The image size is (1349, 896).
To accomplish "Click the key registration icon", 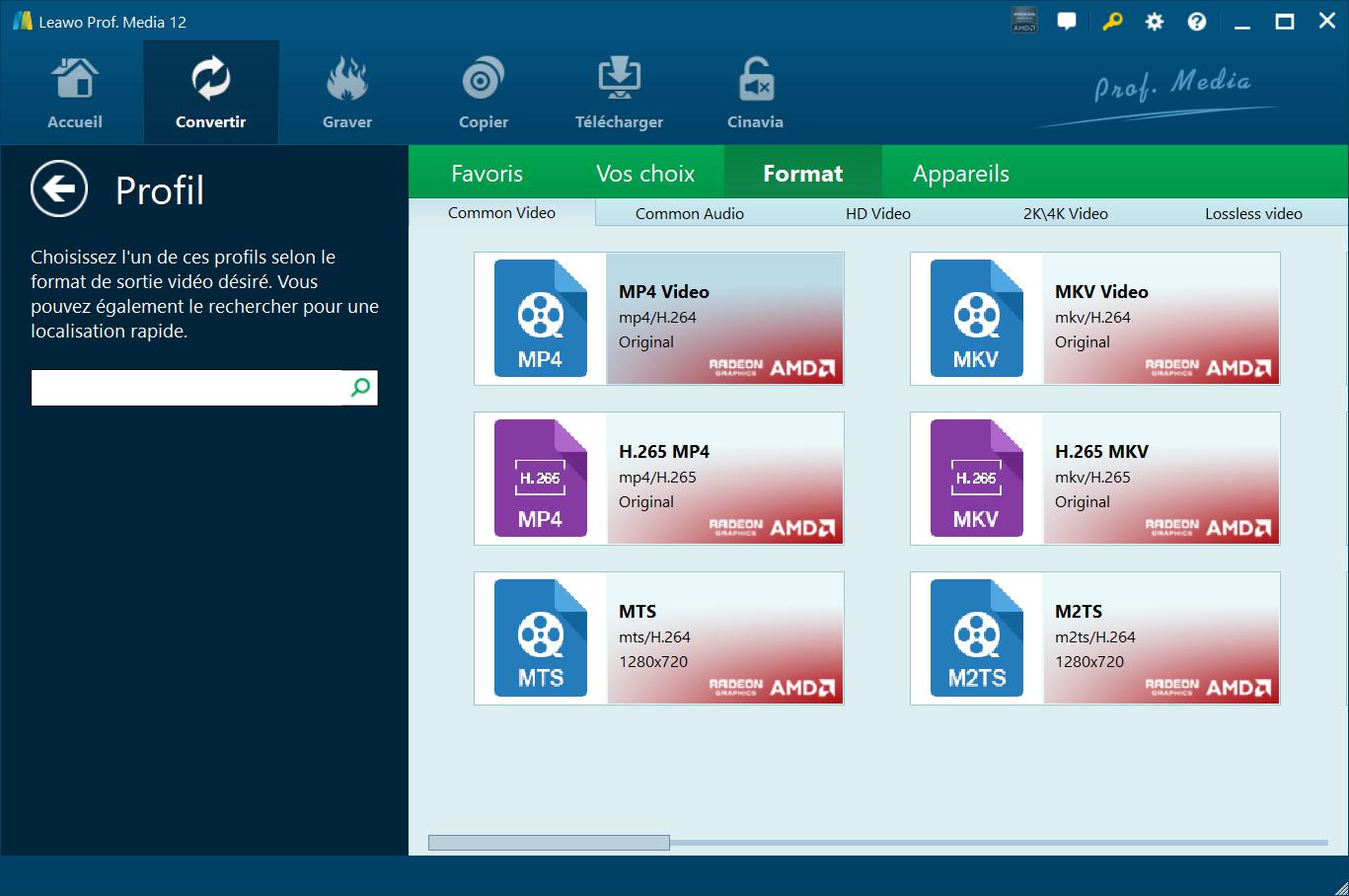I will 1112,22.
